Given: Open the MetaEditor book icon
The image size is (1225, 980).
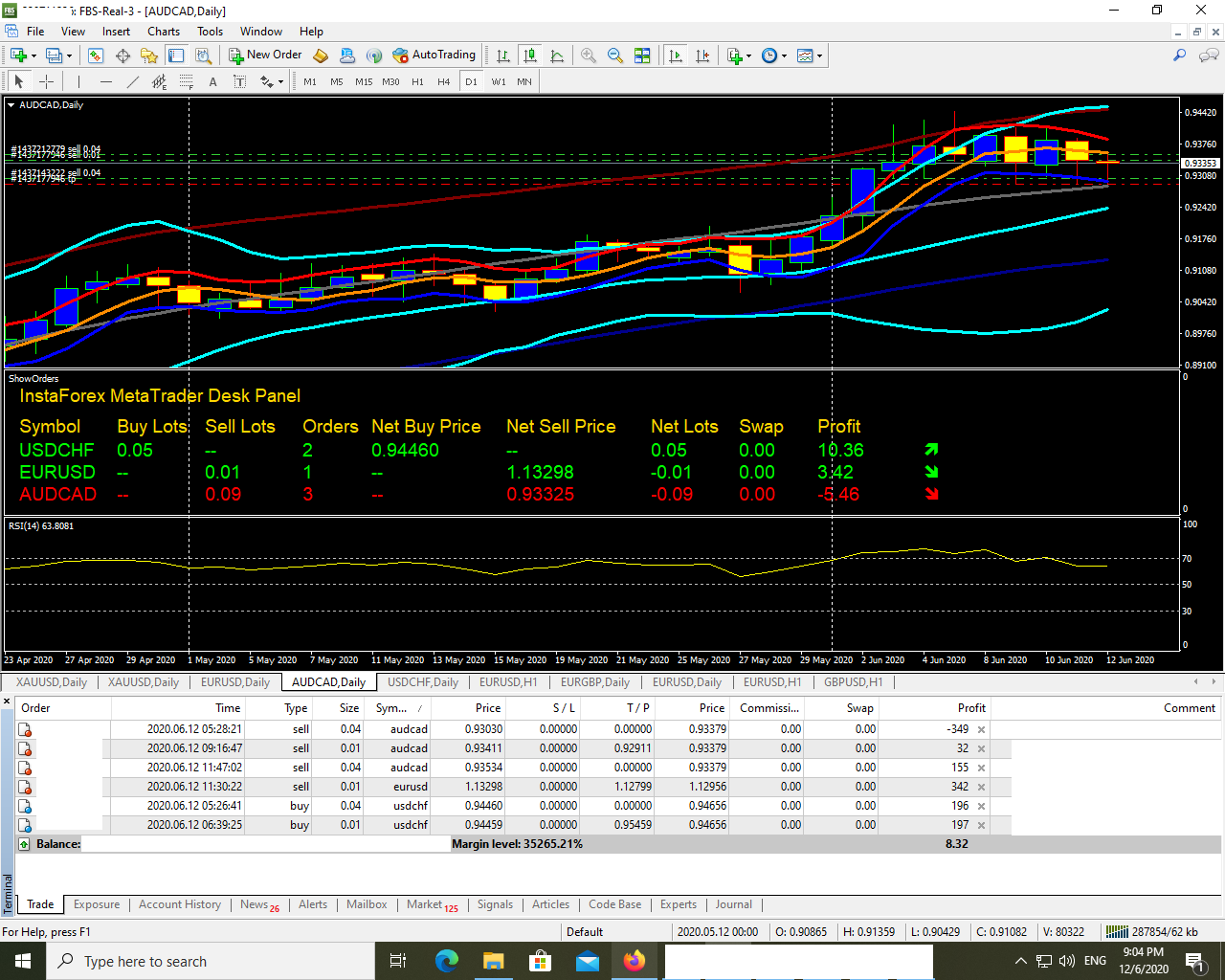Looking at the screenshot, I should point(321,56).
